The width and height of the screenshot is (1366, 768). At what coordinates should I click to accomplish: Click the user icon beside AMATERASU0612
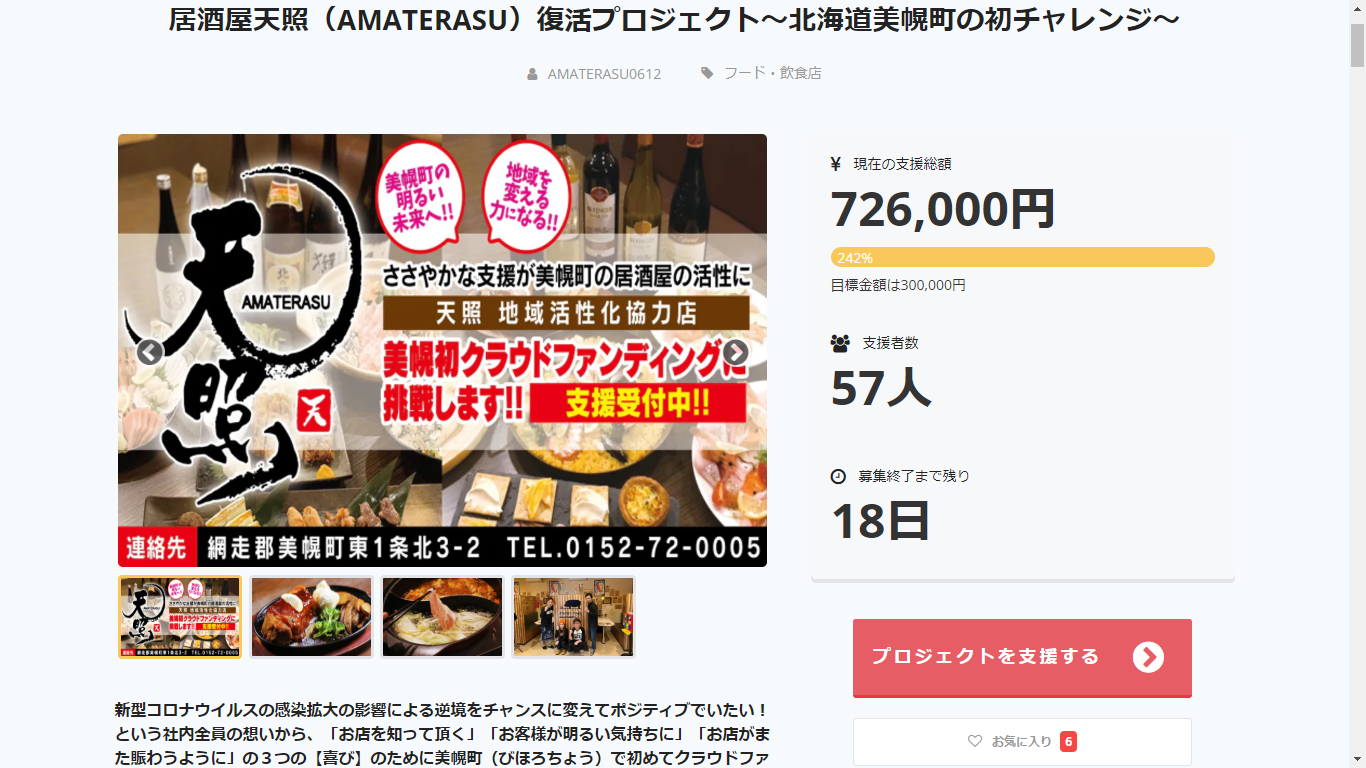(532, 73)
